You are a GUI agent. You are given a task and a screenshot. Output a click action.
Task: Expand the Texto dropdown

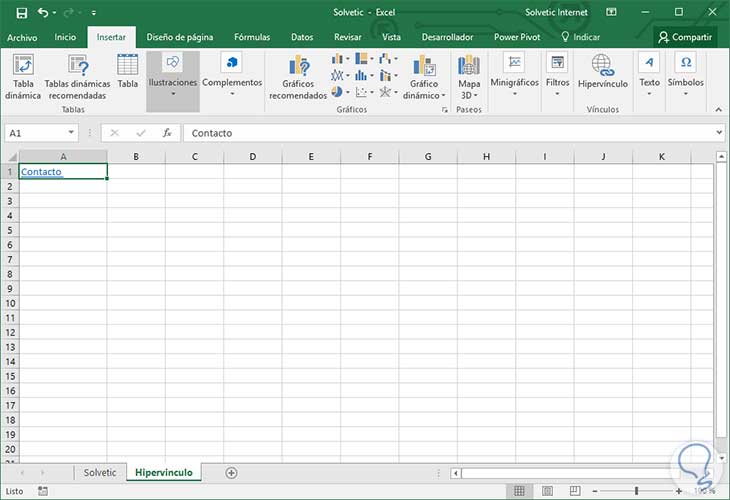coord(649,76)
